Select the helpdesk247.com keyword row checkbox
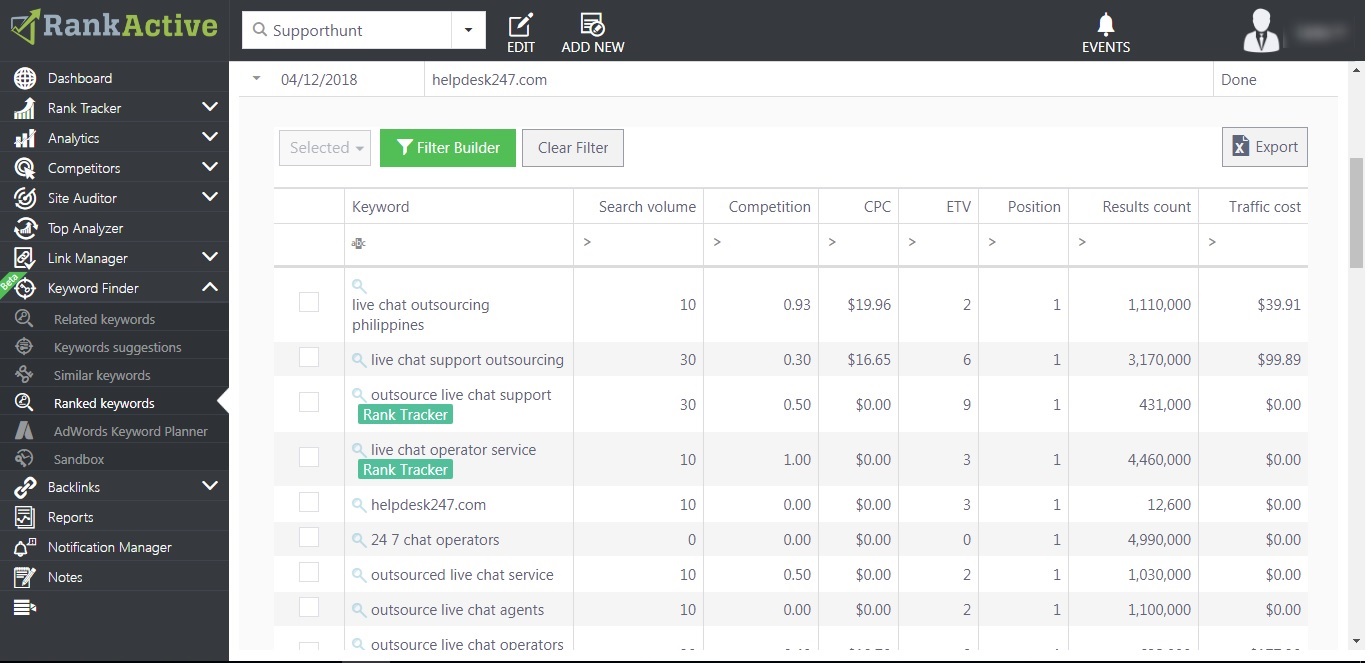 309,502
